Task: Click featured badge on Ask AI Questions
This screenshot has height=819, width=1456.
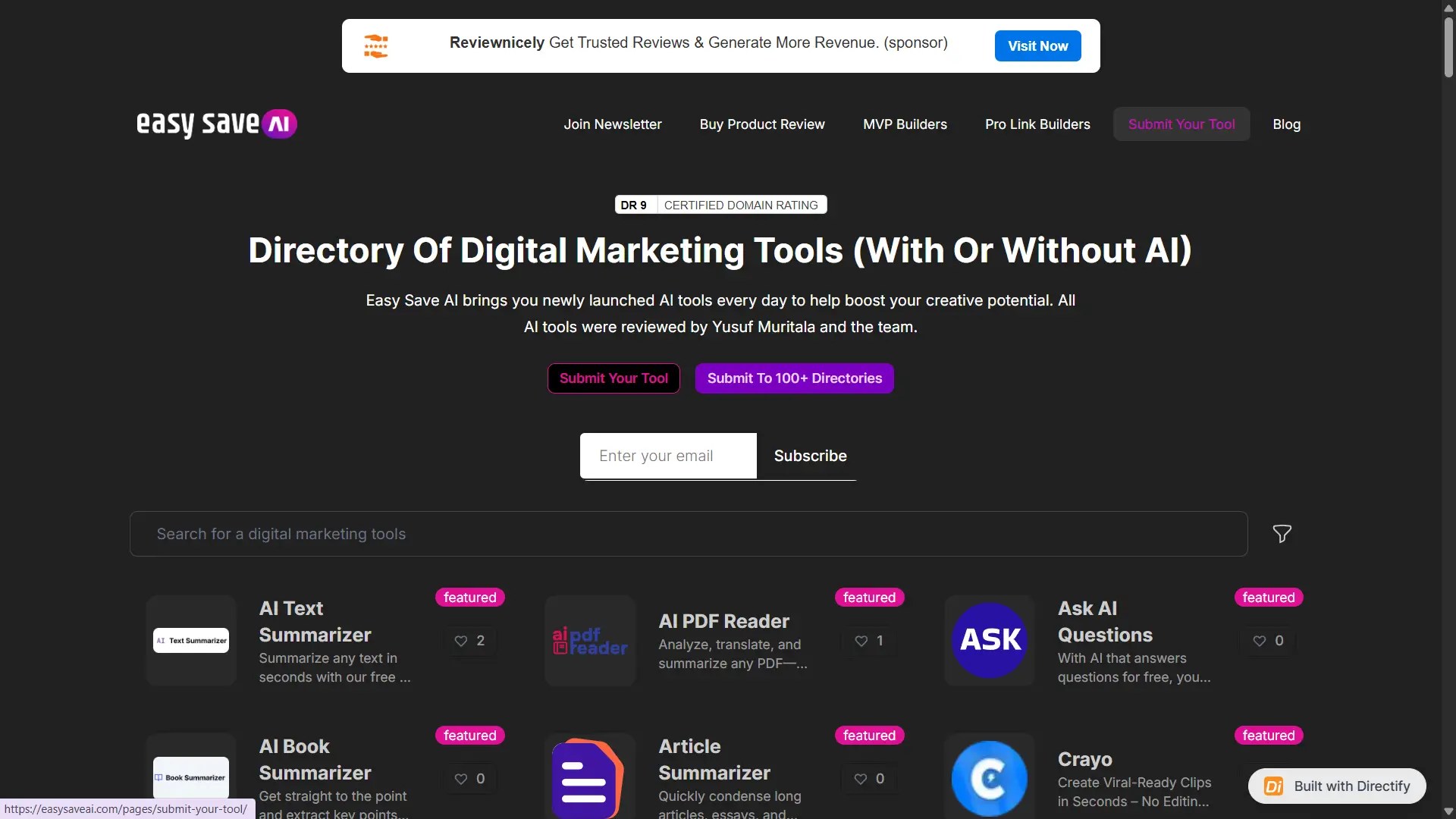Action: 1268,598
